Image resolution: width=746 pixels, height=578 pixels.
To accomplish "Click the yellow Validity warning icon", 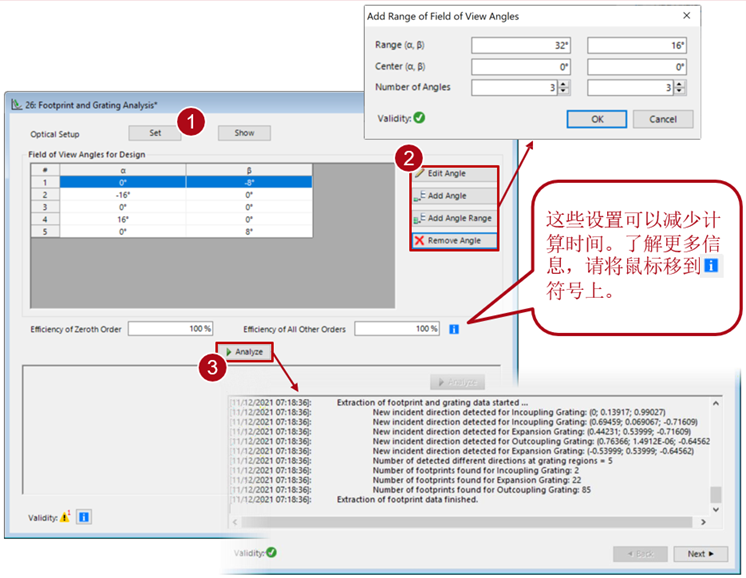I will point(65,517).
